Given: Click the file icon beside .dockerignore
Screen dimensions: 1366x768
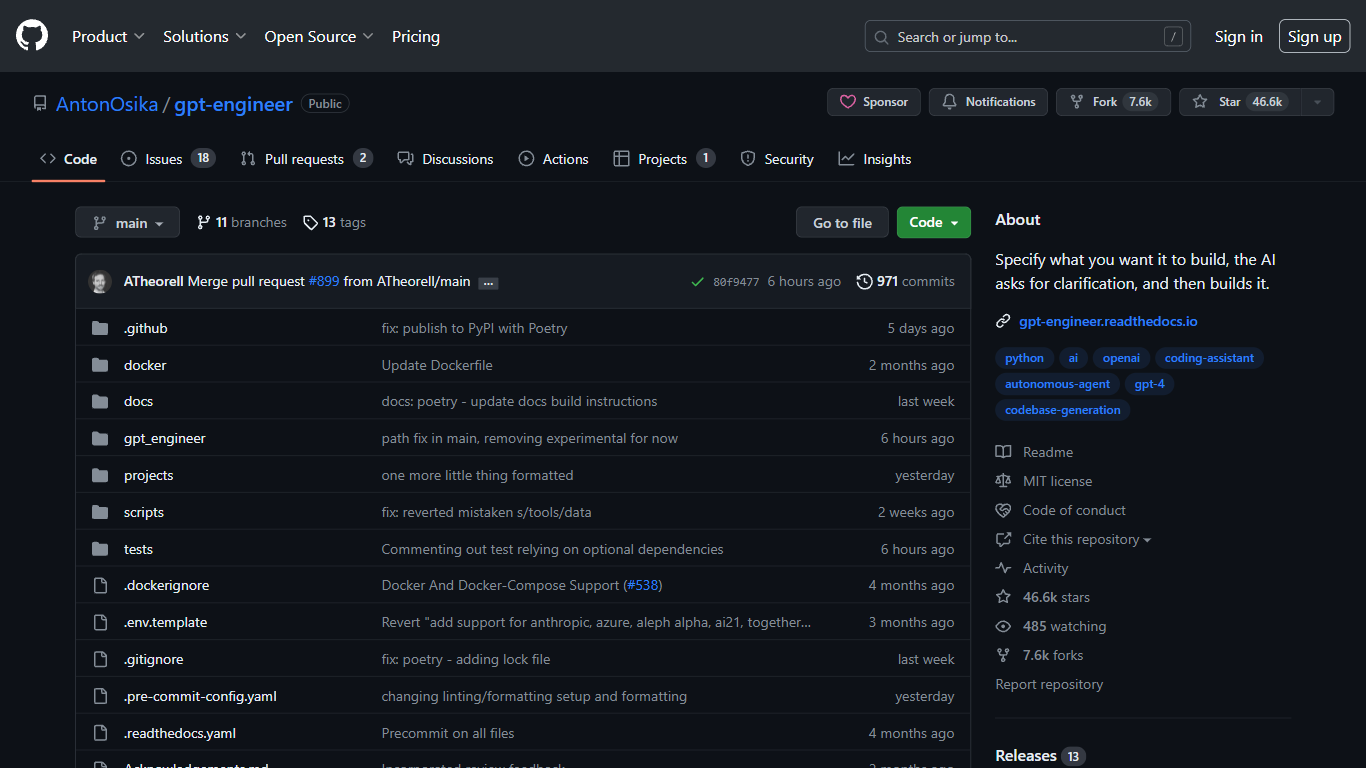Looking at the screenshot, I should [x=100, y=585].
